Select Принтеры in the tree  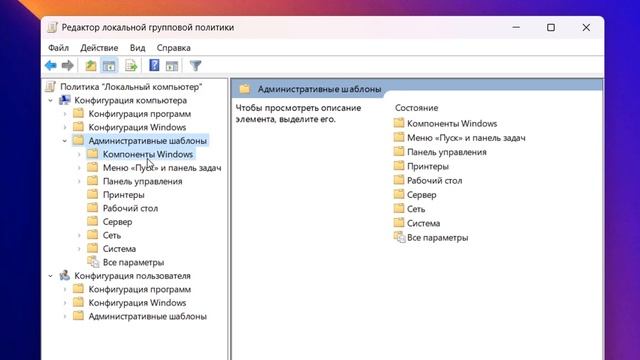click(124, 195)
